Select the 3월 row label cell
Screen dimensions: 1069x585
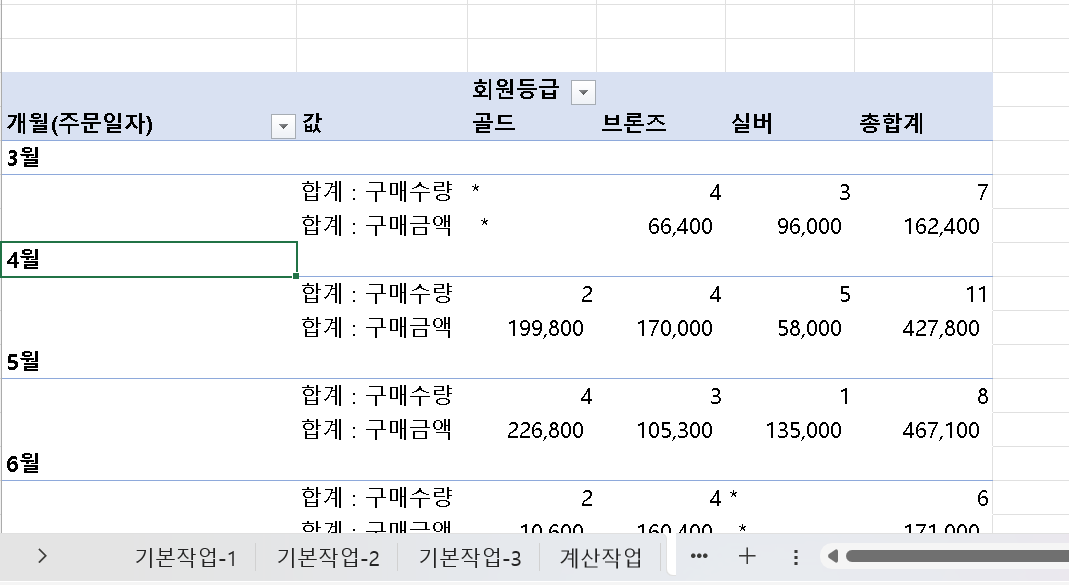click(x=148, y=157)
